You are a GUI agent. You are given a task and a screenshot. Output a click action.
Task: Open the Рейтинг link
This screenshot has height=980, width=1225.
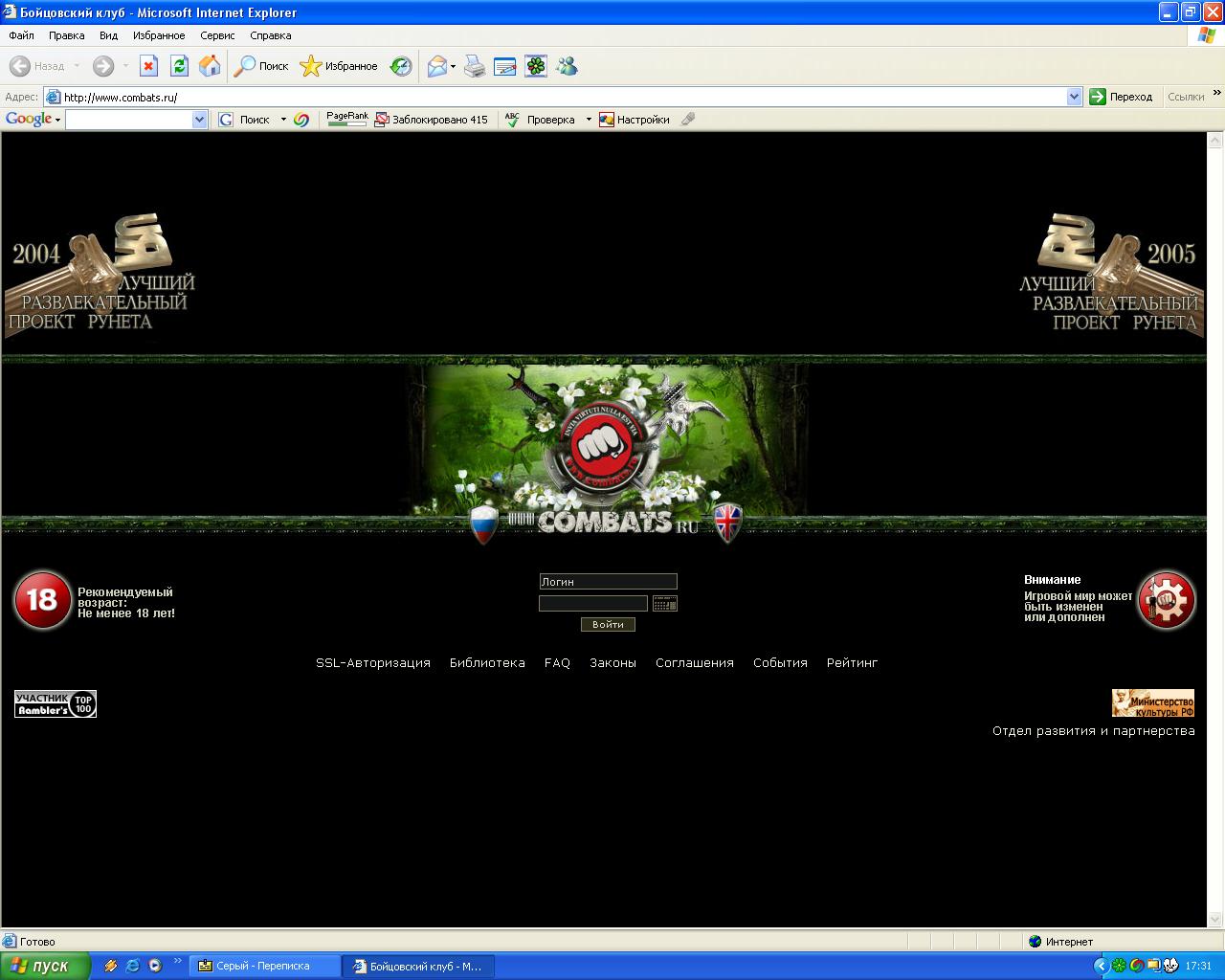(852, 662)
